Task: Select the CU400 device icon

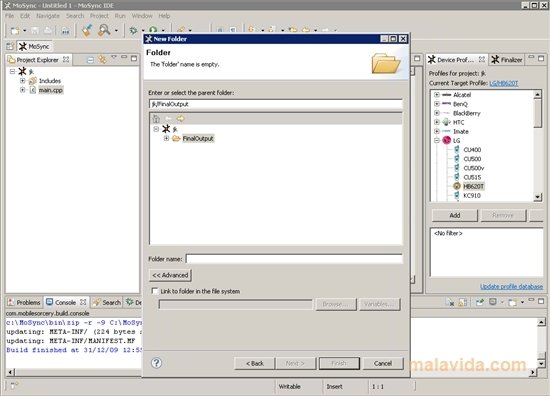Action: click(x=457, y=149)
